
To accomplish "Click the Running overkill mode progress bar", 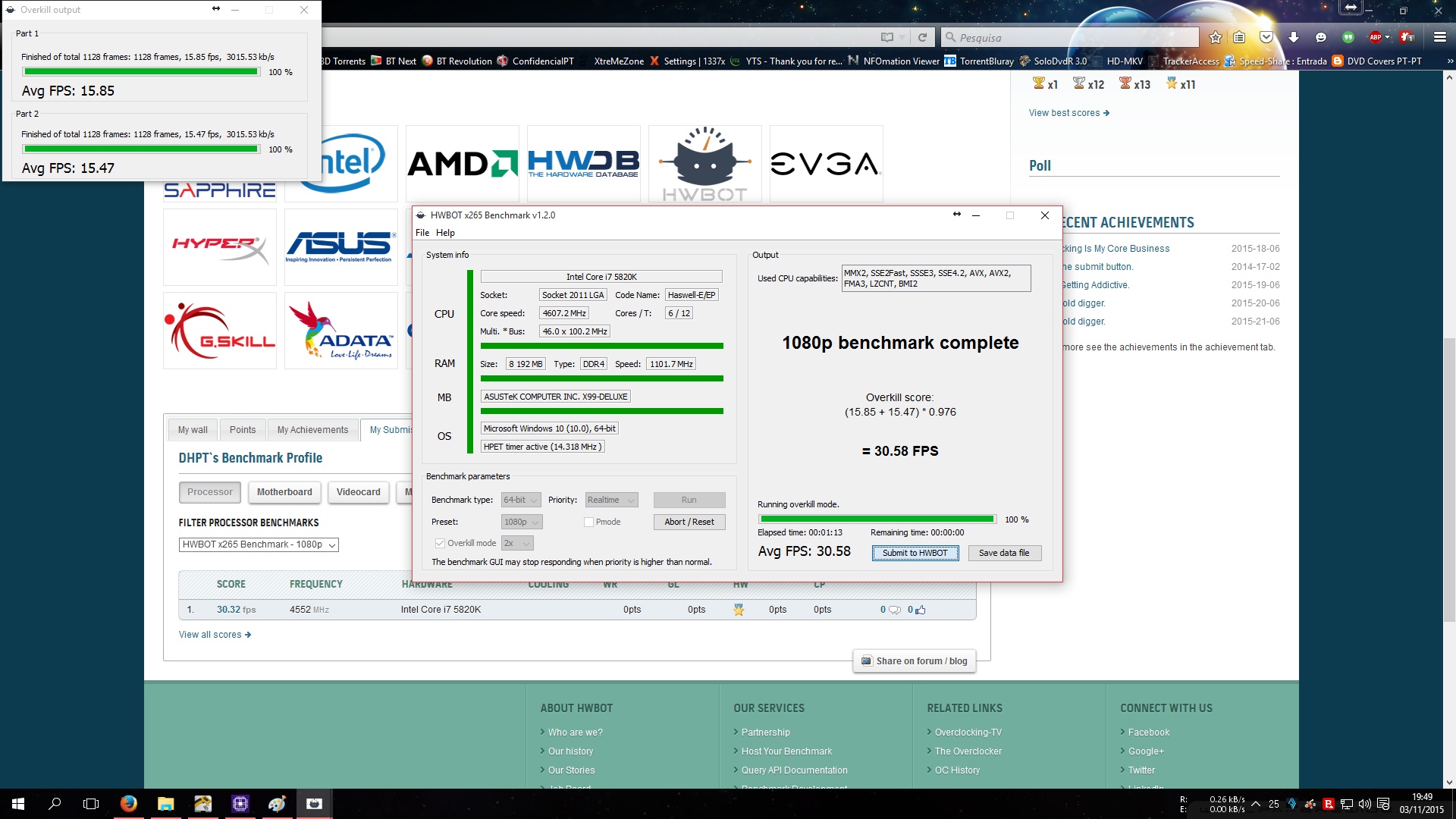I will click(x=877, y=519).
